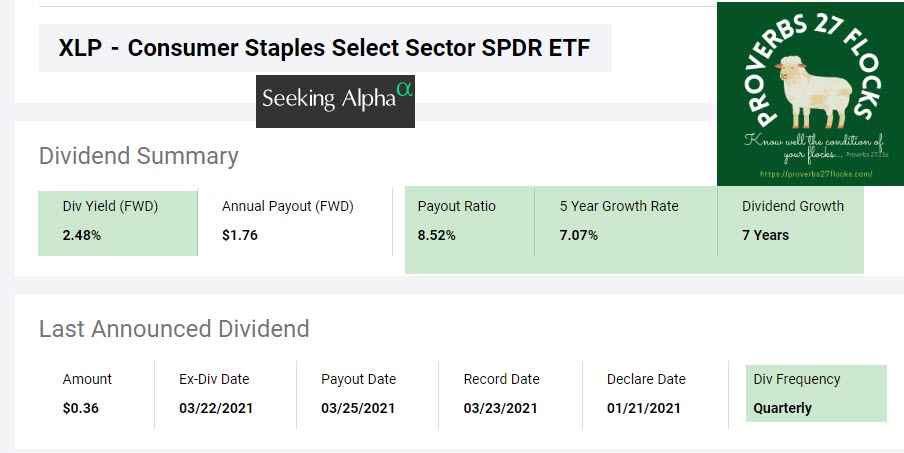Click the Div Frequency Quarterly tile

pyautogui.click(x=815, y=393)
